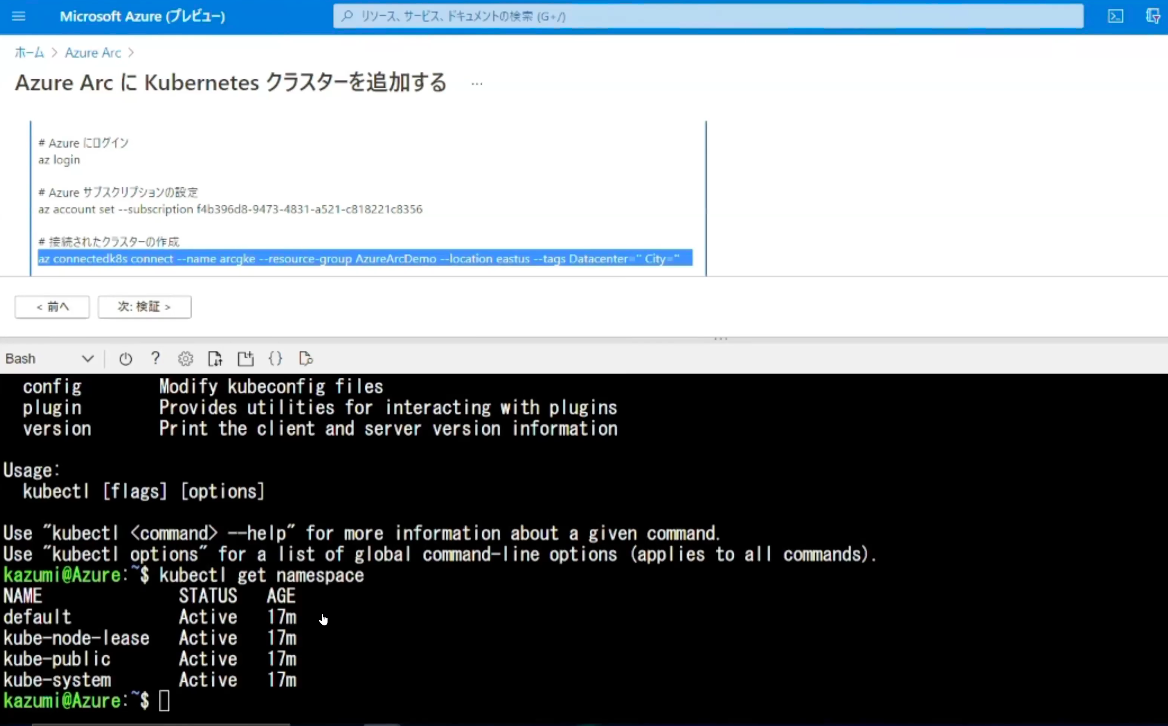Viewport: 1168px width, 726px height.
Task: Restart the Cloud Shell session
Action: (125, 358)
